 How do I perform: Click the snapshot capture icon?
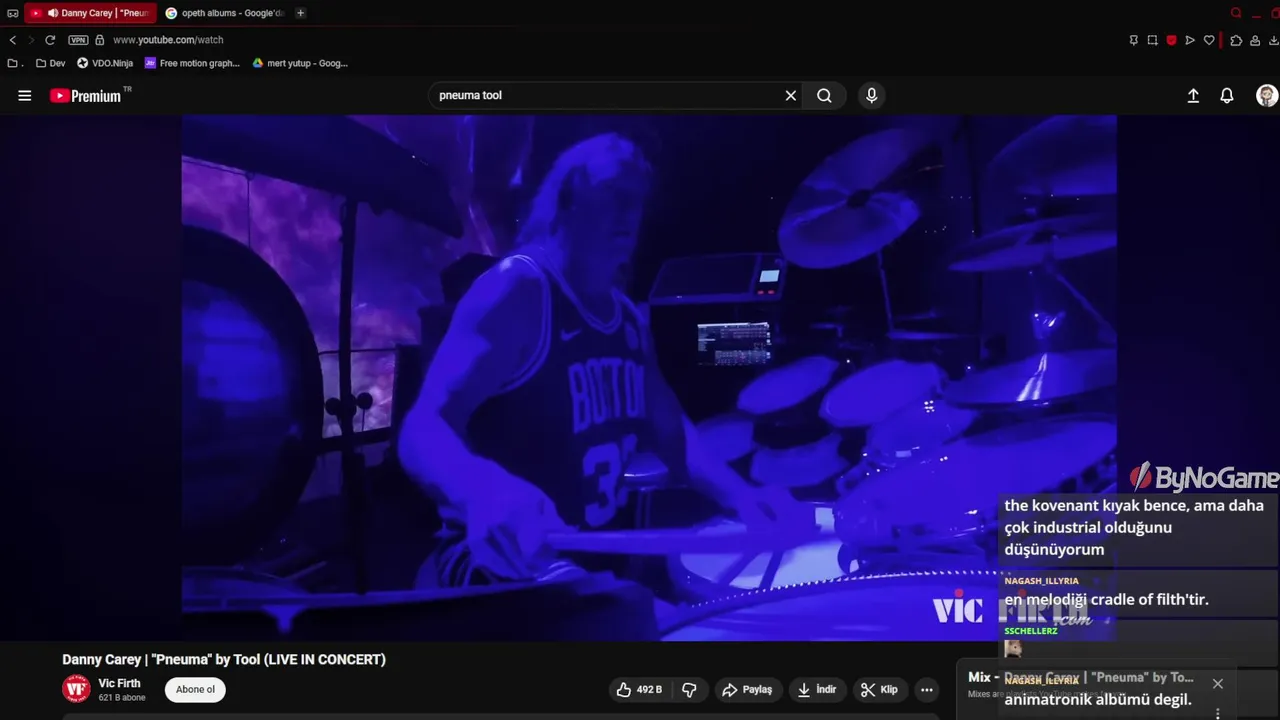(x=1152, y=40)
